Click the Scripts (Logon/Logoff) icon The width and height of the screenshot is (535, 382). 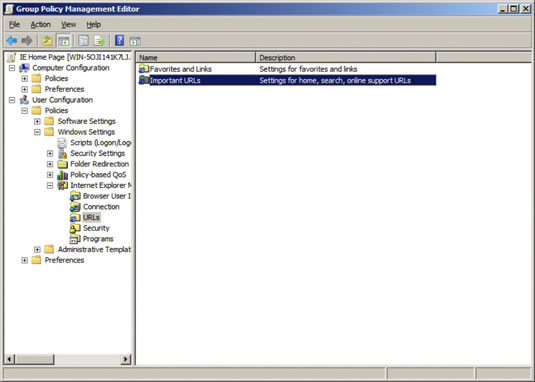pyautogui.click(x=62, y=143)
